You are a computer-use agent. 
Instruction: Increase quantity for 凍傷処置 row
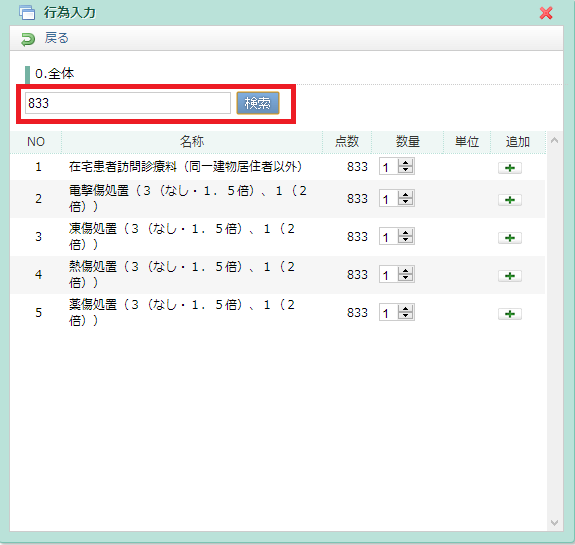(x=406, y=233)
